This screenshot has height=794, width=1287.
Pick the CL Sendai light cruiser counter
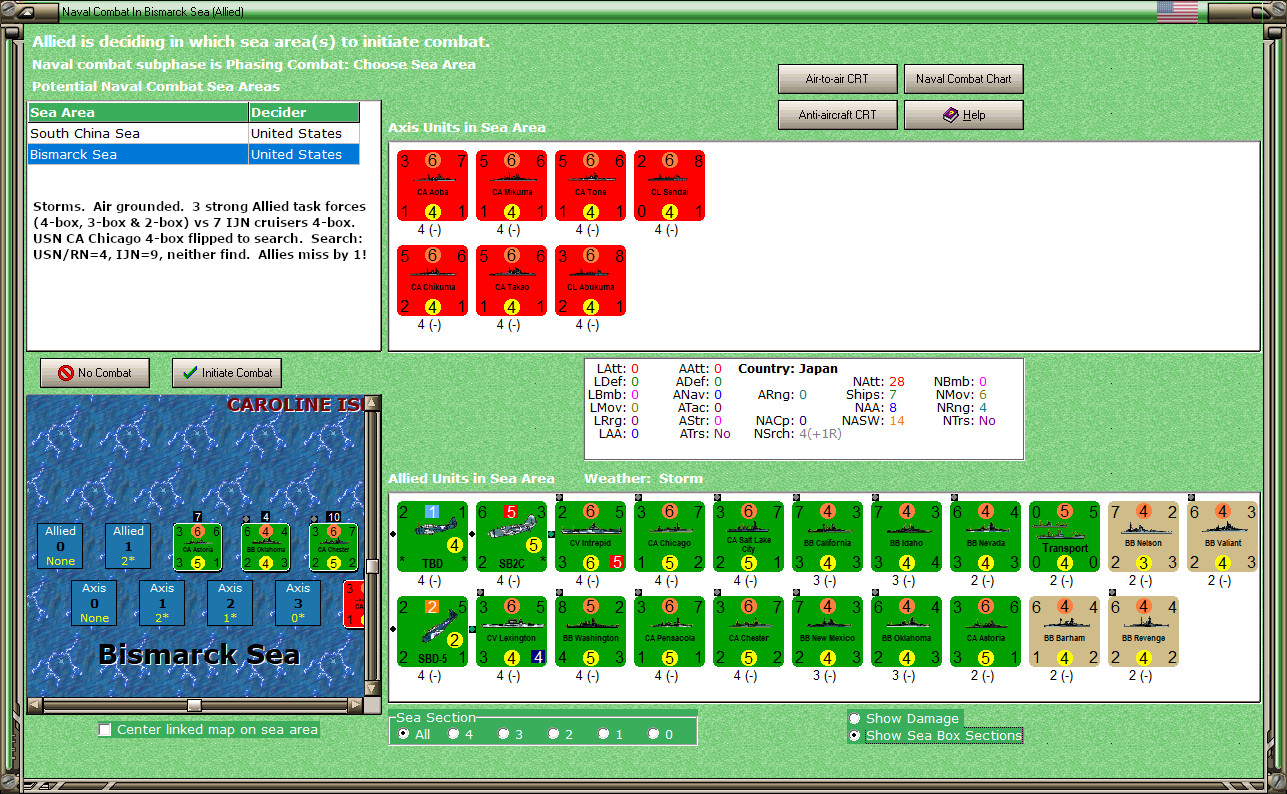[x=669, y=186]
